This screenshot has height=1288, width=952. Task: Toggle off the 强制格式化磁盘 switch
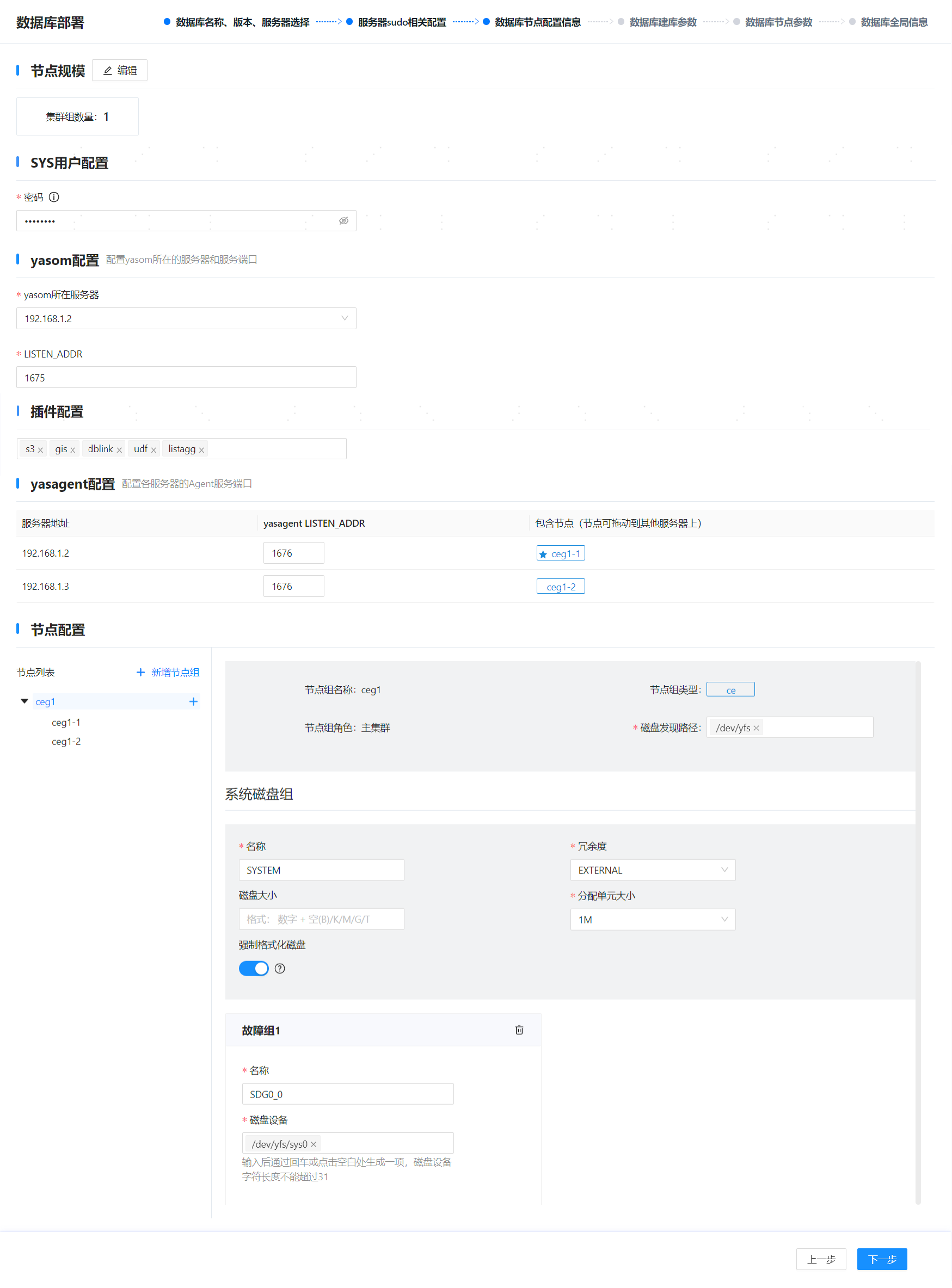(254, 968)
